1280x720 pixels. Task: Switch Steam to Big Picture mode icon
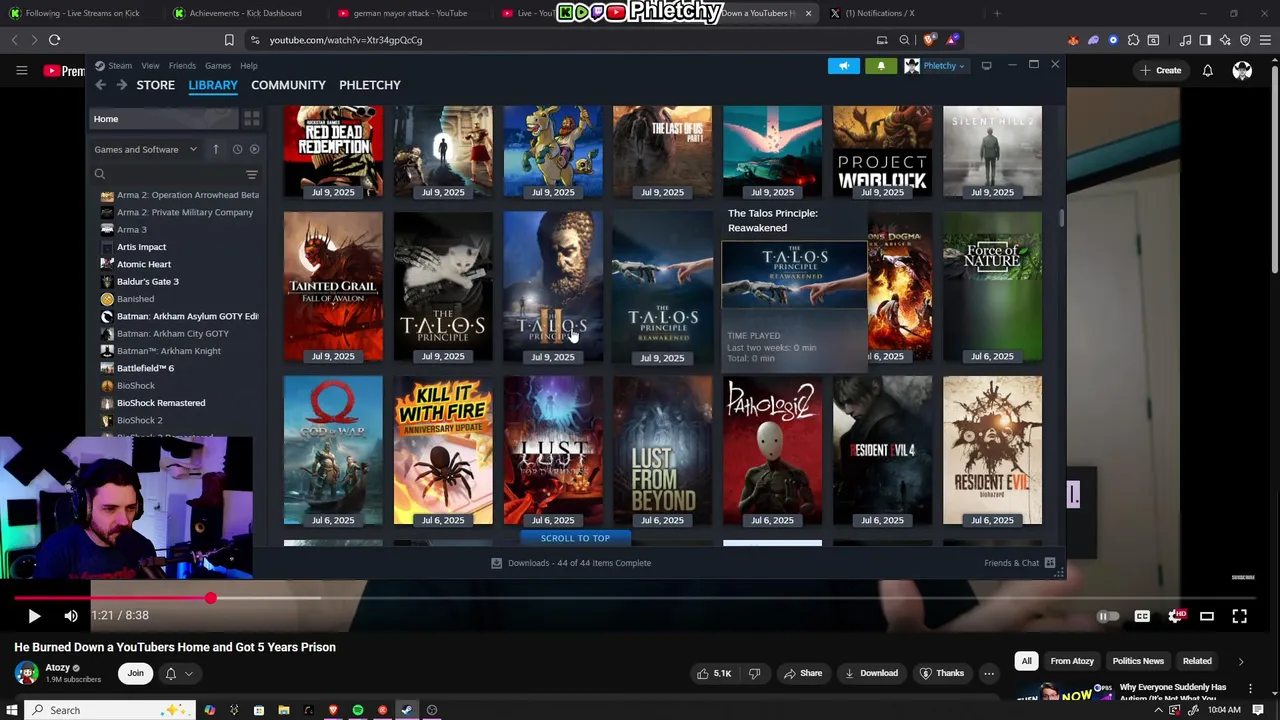[986, 66]
